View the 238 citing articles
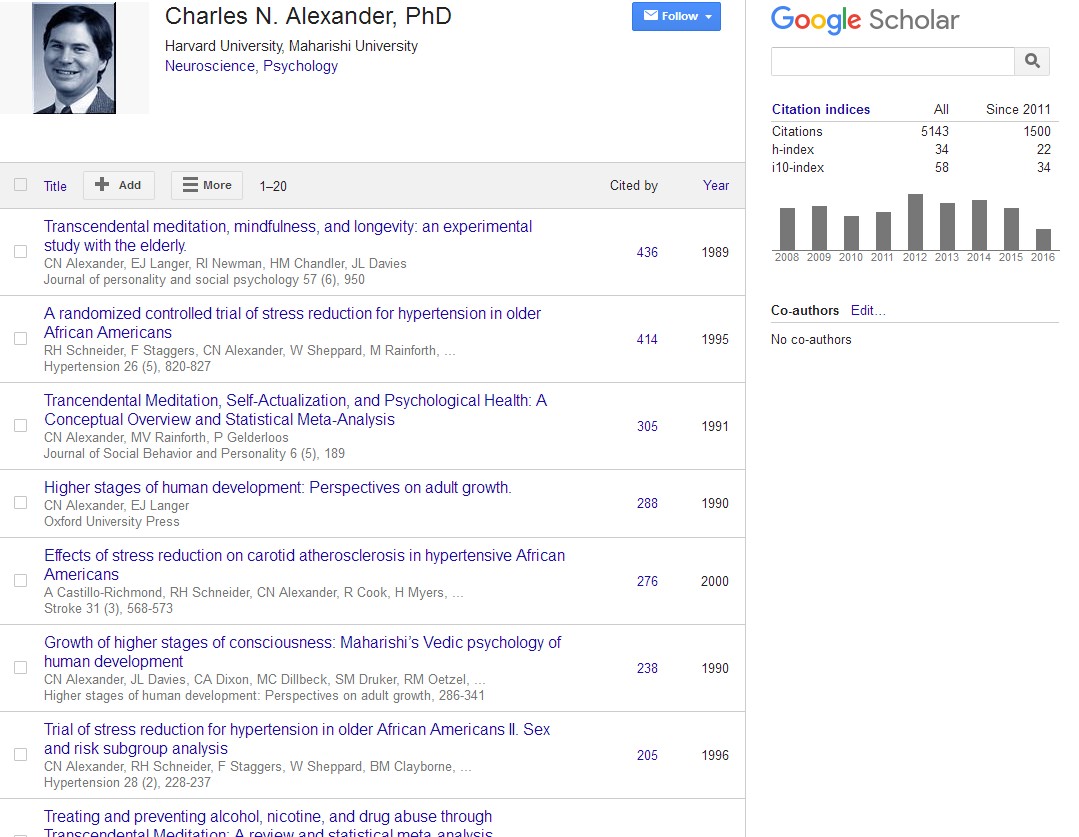Screen dimensions: 1079x837 coord(647,668)
